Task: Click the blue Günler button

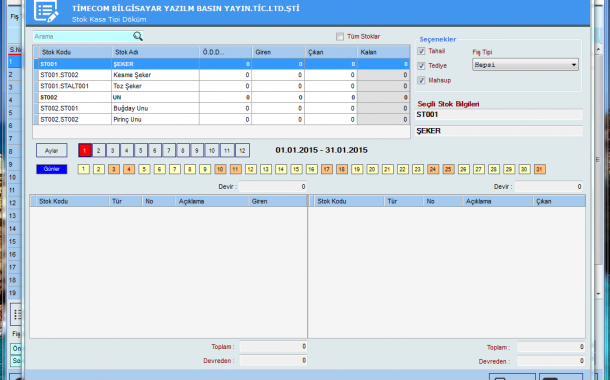Action: [52, 169]
